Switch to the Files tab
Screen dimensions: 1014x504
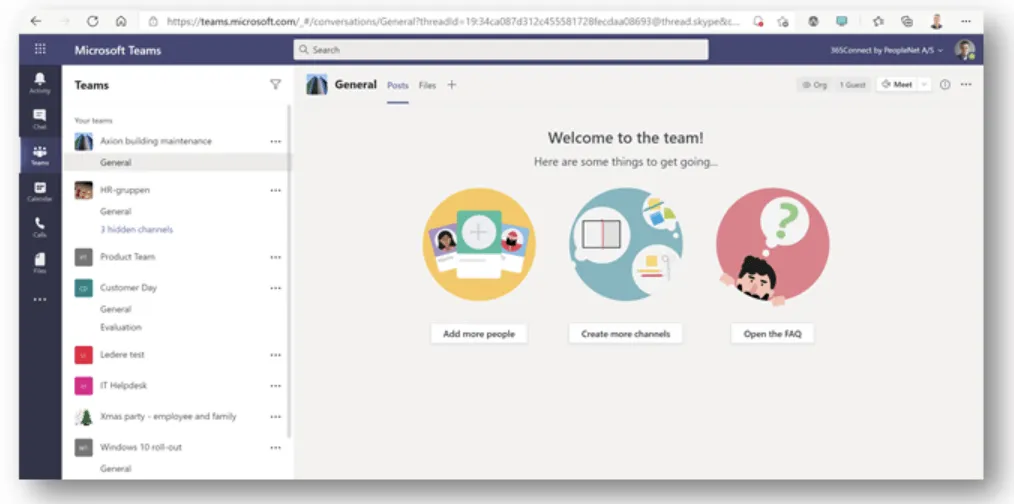(427, 85)
